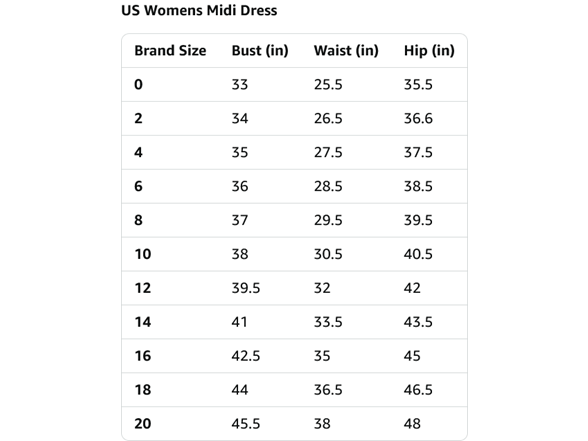Viewport: 588px width, 441px height.
Task: Select the Hip (in) column header
Action: click(x=429, y=51)
